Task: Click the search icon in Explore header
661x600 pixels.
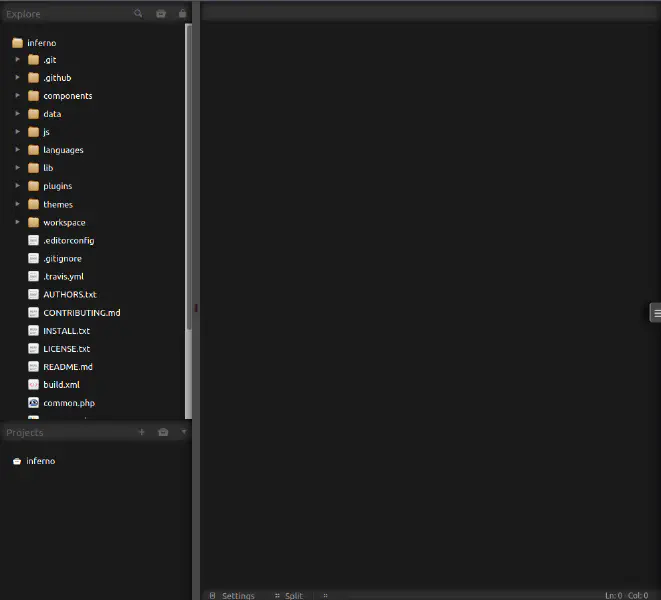Action: [x=139, y=14]
